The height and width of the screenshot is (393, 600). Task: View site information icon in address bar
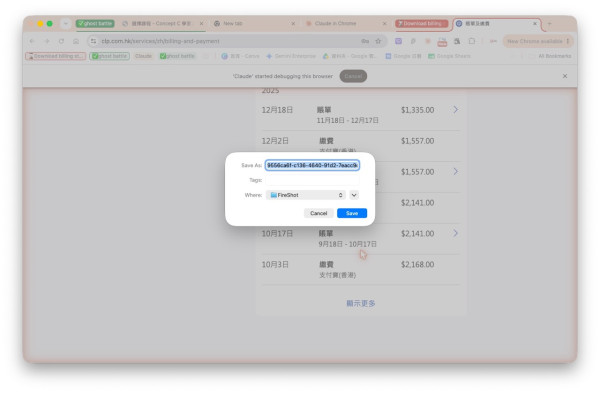coord(93,41)
